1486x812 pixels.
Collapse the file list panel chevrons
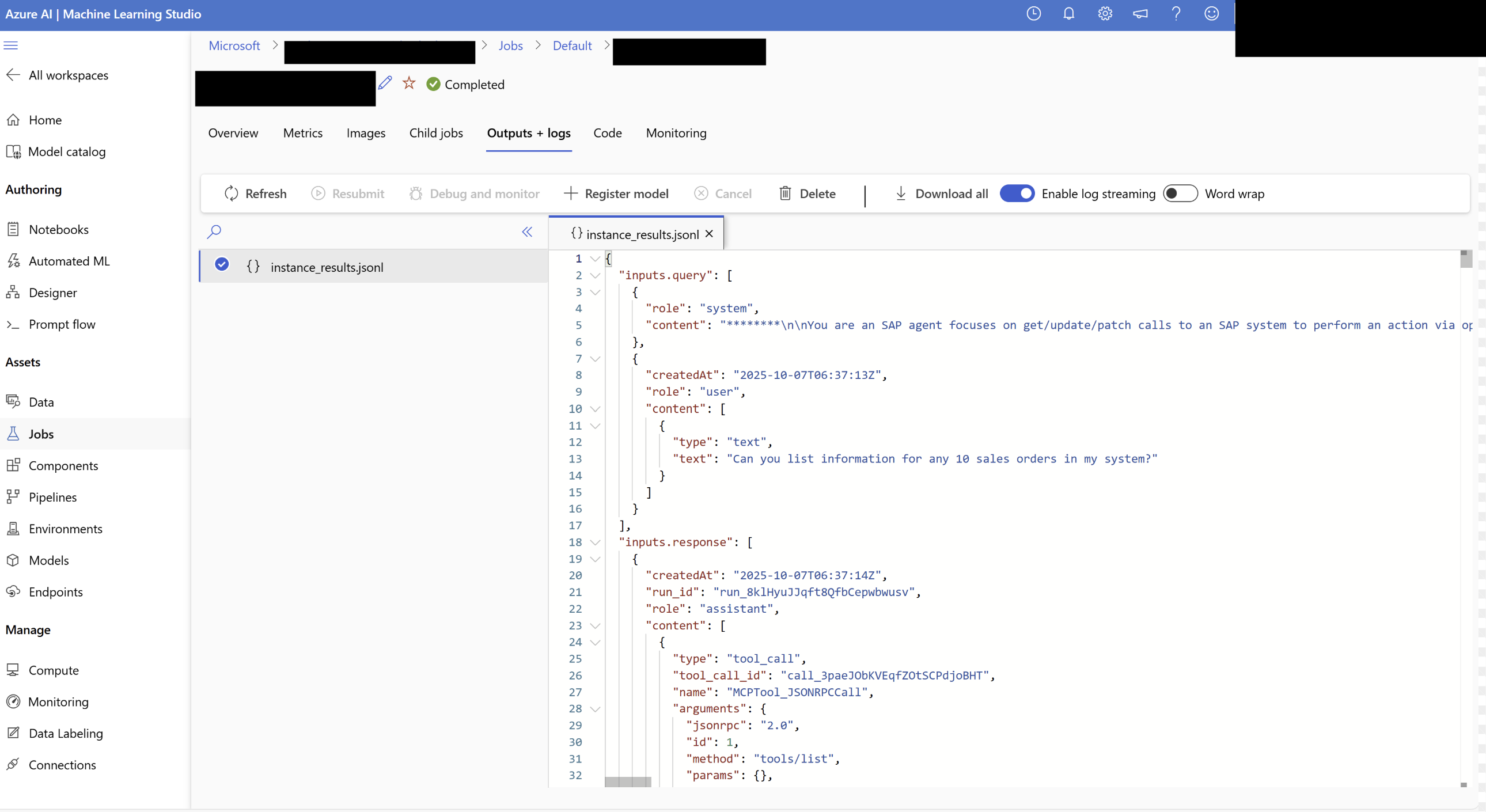click(x=526, y=232)
